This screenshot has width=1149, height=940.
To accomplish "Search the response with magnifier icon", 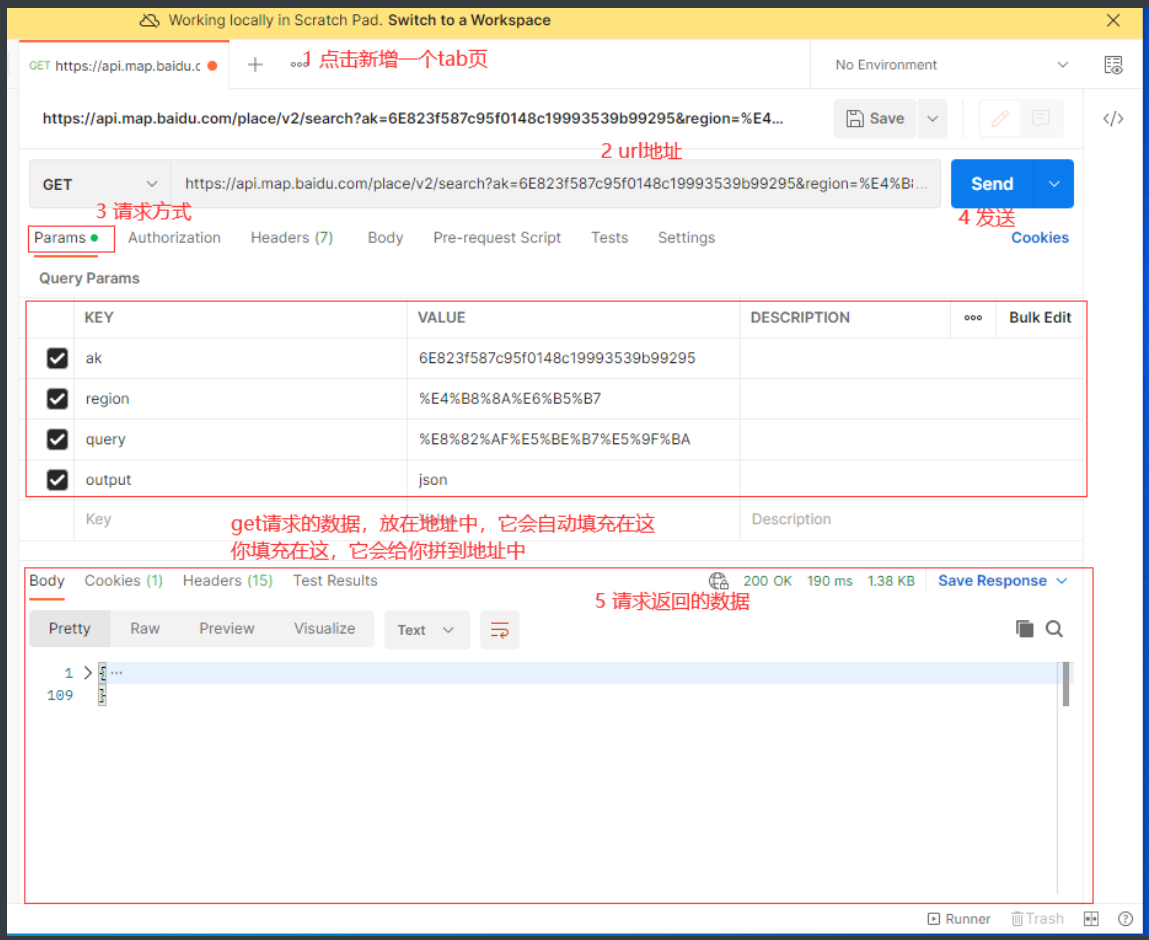I will click(1054, 629).
